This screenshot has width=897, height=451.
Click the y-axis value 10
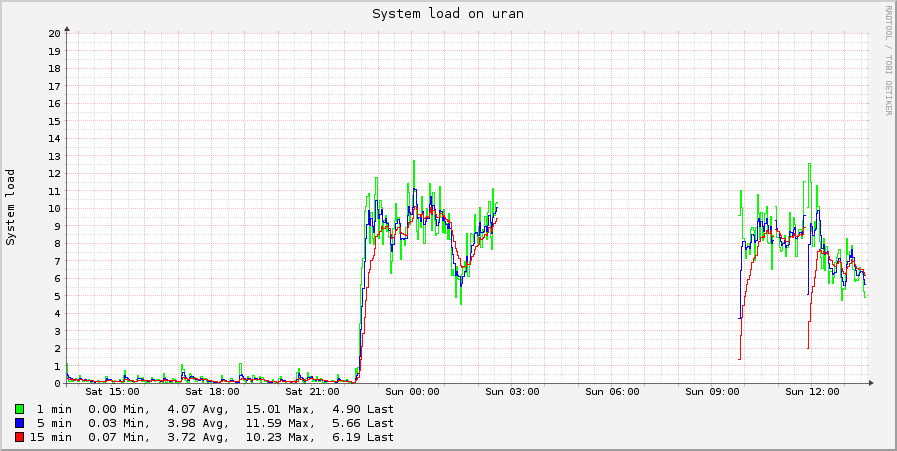(x=54, y=208)
